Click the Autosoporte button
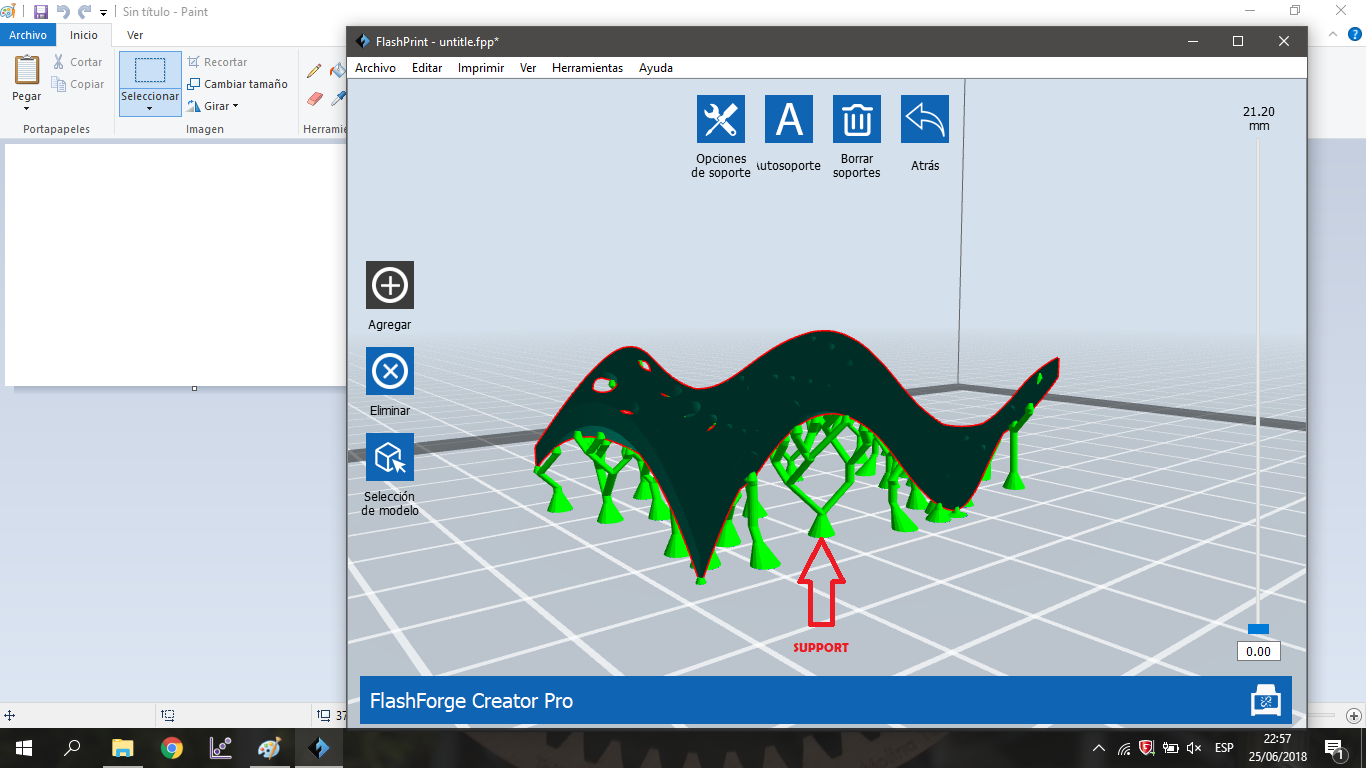The width and height of the screenshot is (1366, 768). coord(789,119)
